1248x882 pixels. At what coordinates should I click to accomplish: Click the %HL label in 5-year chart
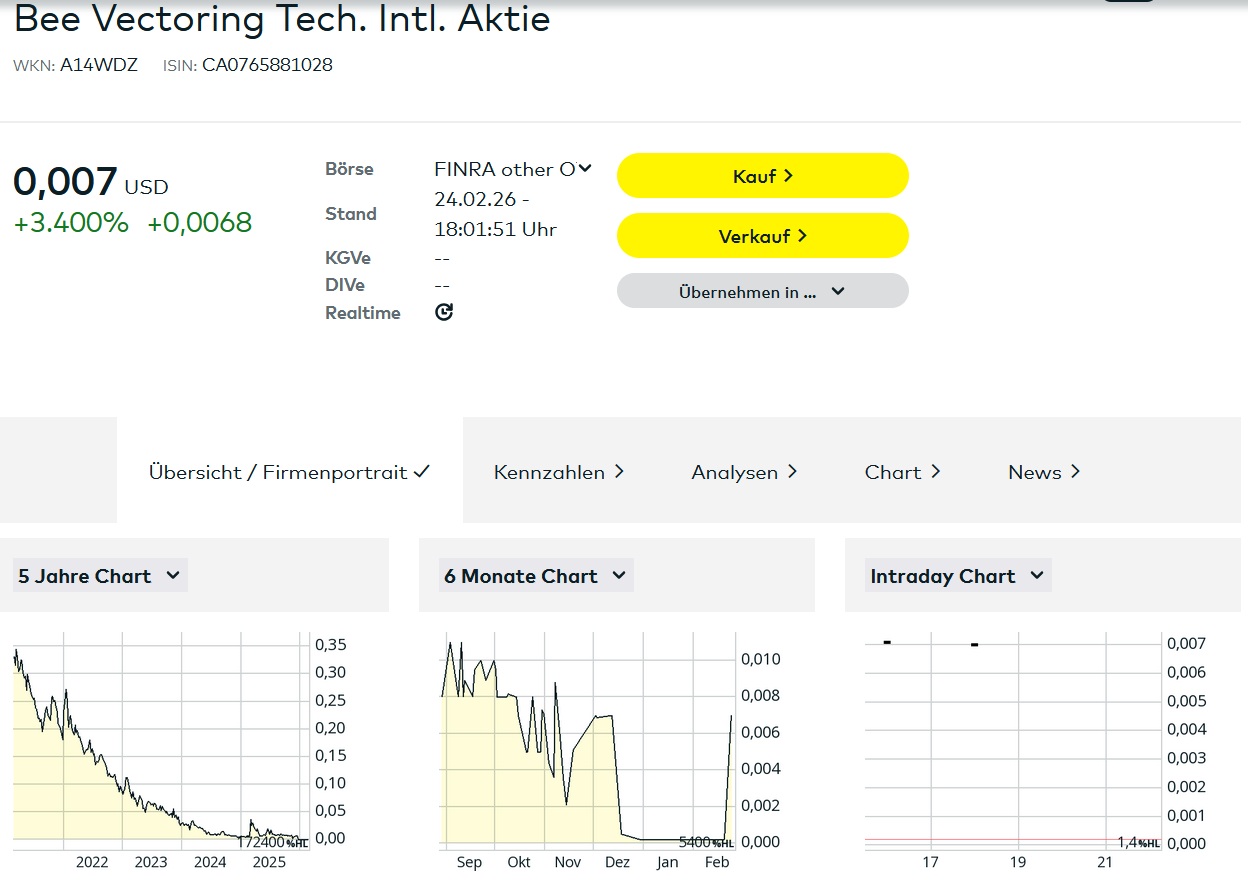click(297, 843)
